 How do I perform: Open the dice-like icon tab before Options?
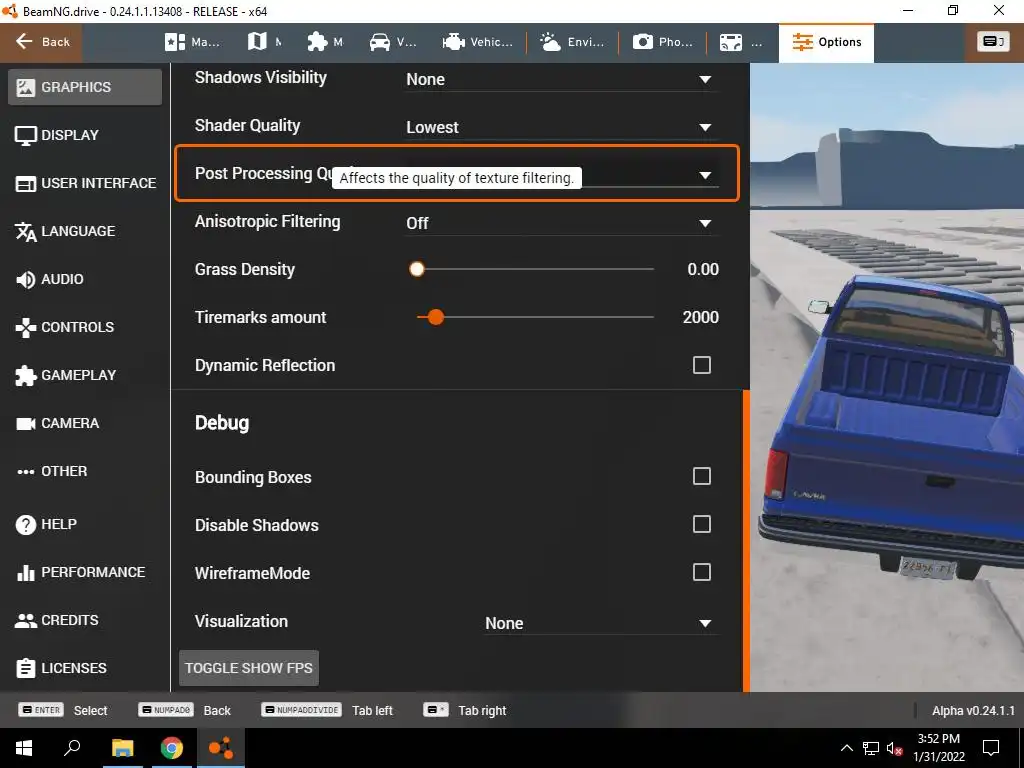(741, 42)
